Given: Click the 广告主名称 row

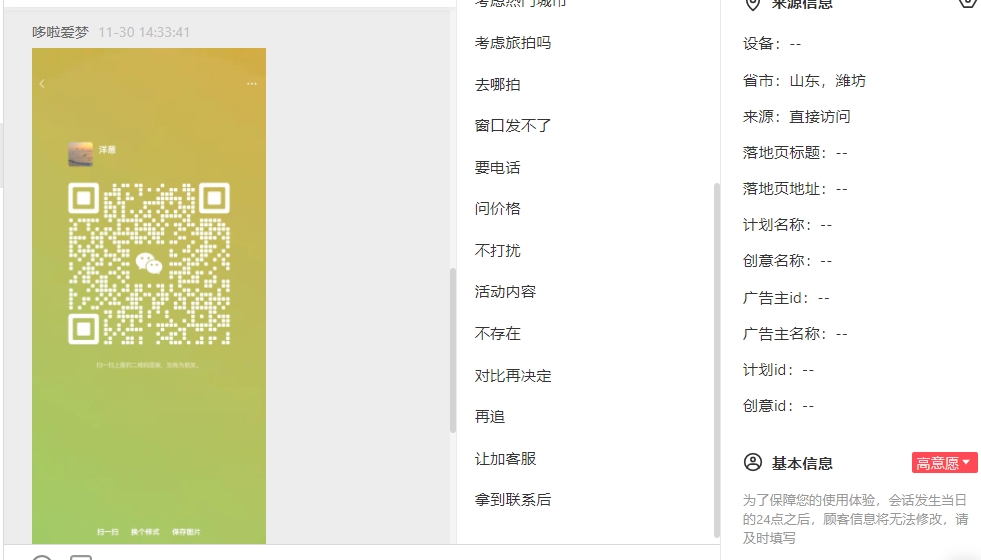Looking at the screenshot, I should pyautogui.click(x=795, y=334).
